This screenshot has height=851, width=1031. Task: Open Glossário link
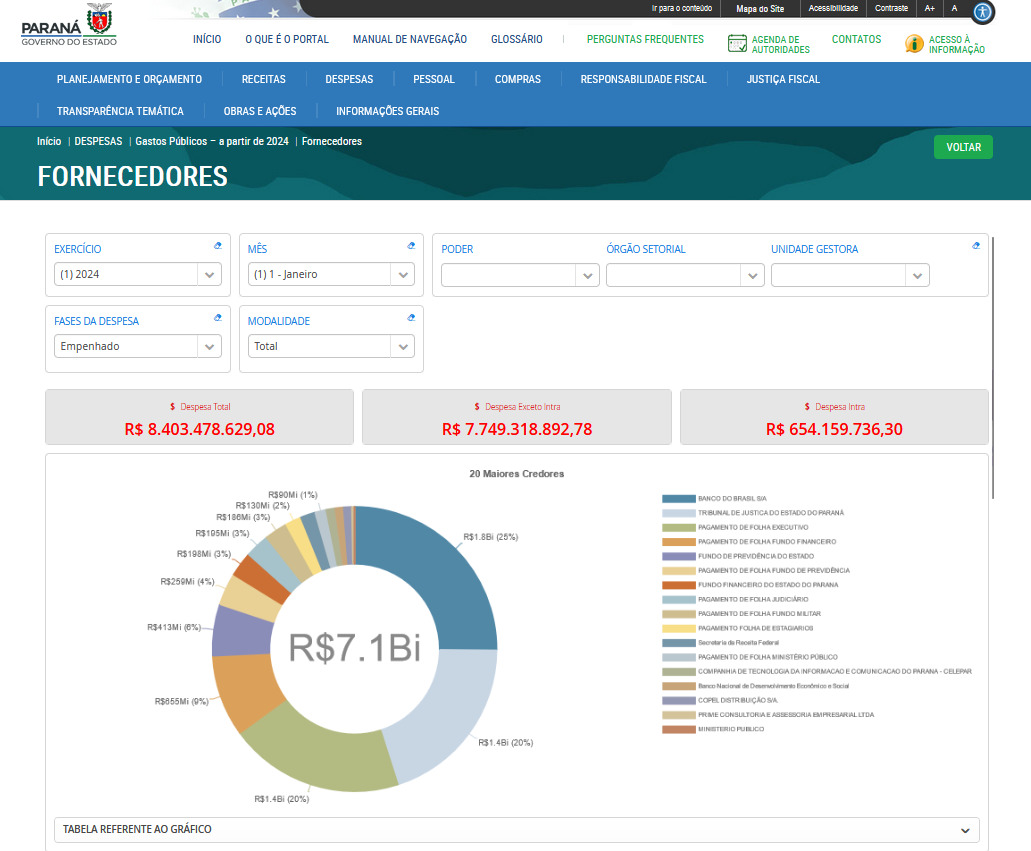(517, 39)
